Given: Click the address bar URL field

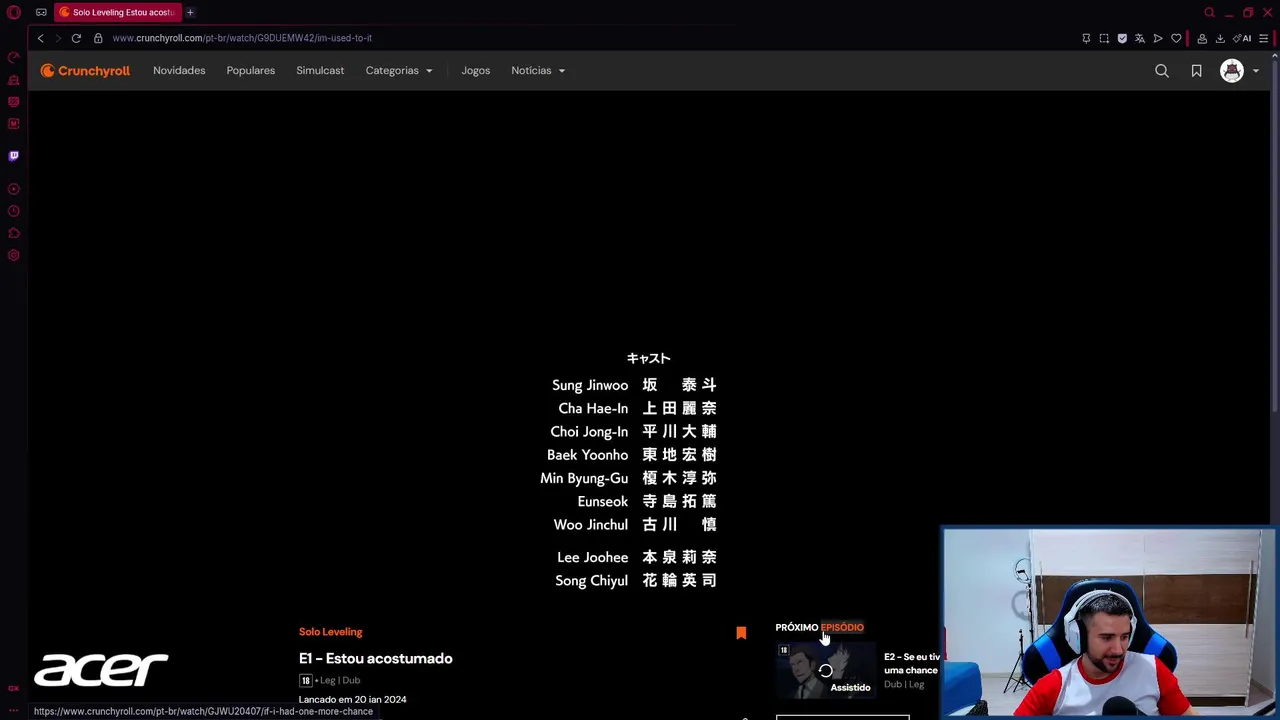Looking at the screenshot, I should click(590, 38).
